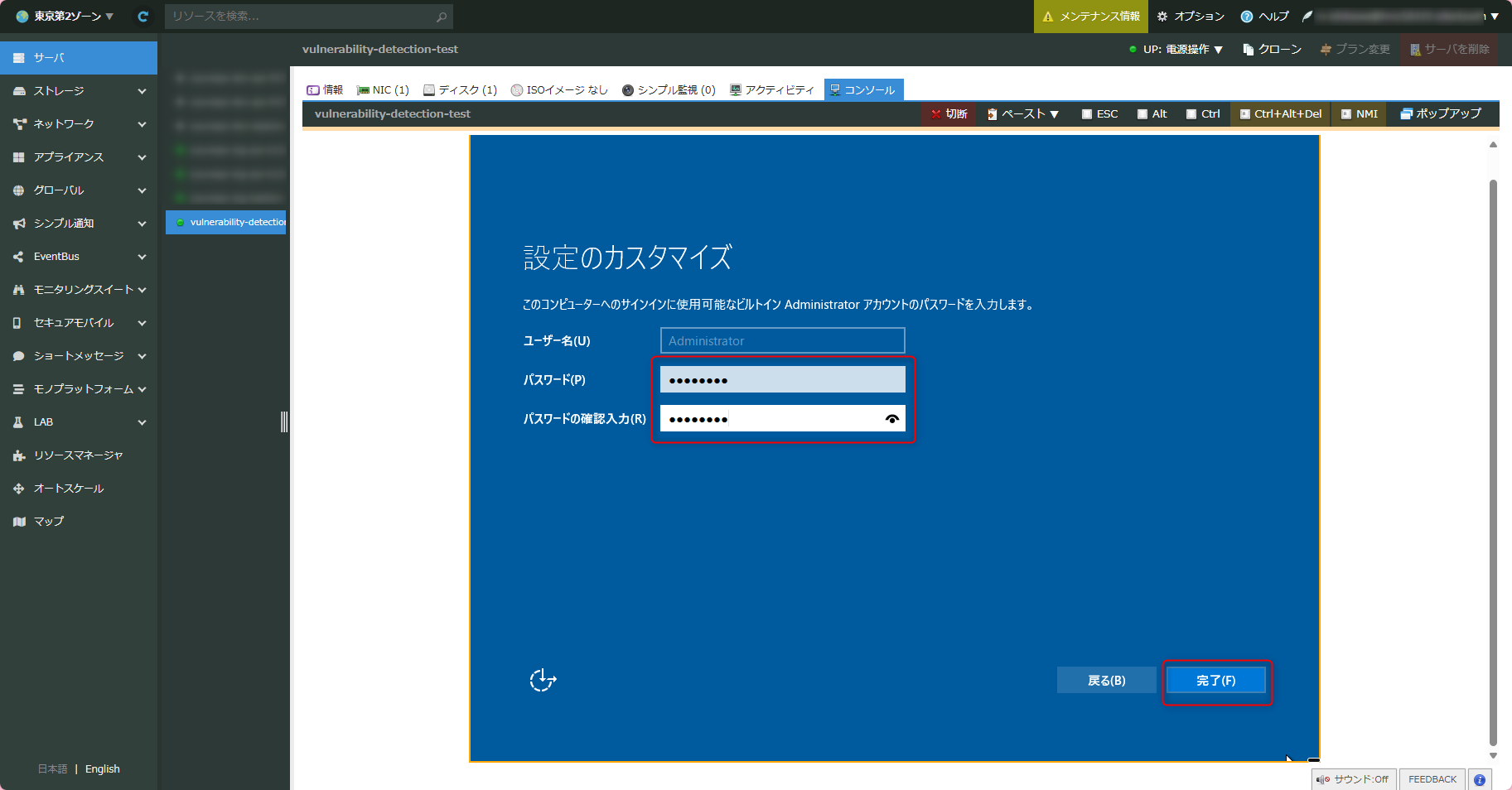Open the 電源操作 power menu
The height and width of the screenshot is (790, 1512).
1186,49
